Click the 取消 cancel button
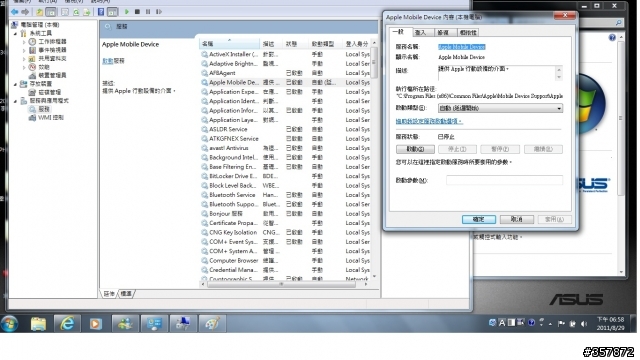 pyautogui.click(x=517, y=219)
